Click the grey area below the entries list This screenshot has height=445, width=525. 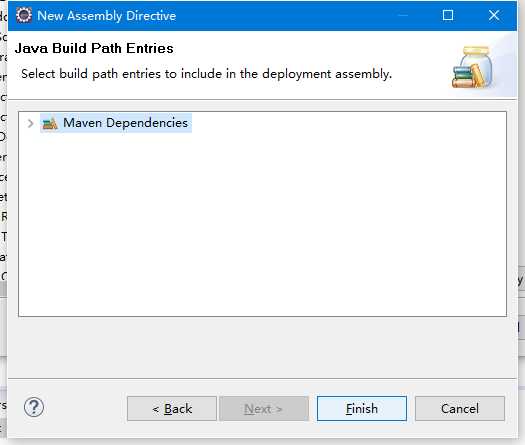point(262,347)
